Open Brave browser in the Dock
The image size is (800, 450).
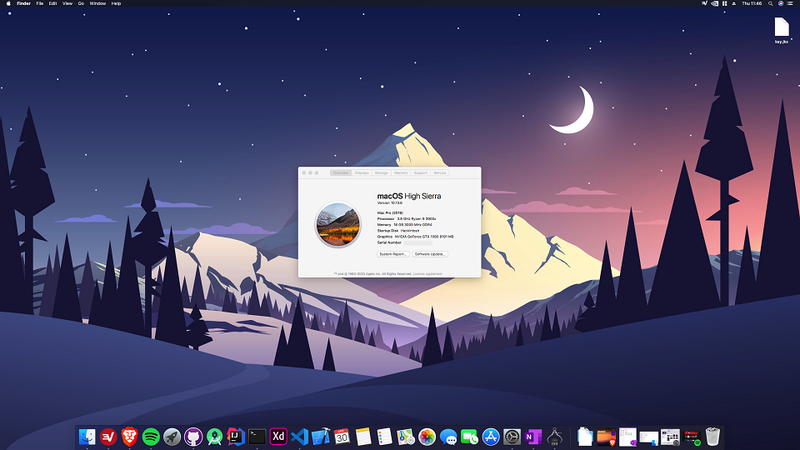(x=130, y=437)
